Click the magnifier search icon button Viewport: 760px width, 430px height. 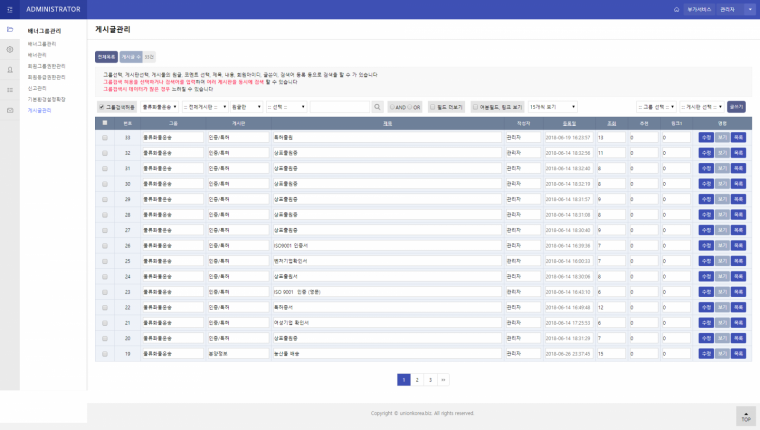click(x=377, y=106)
